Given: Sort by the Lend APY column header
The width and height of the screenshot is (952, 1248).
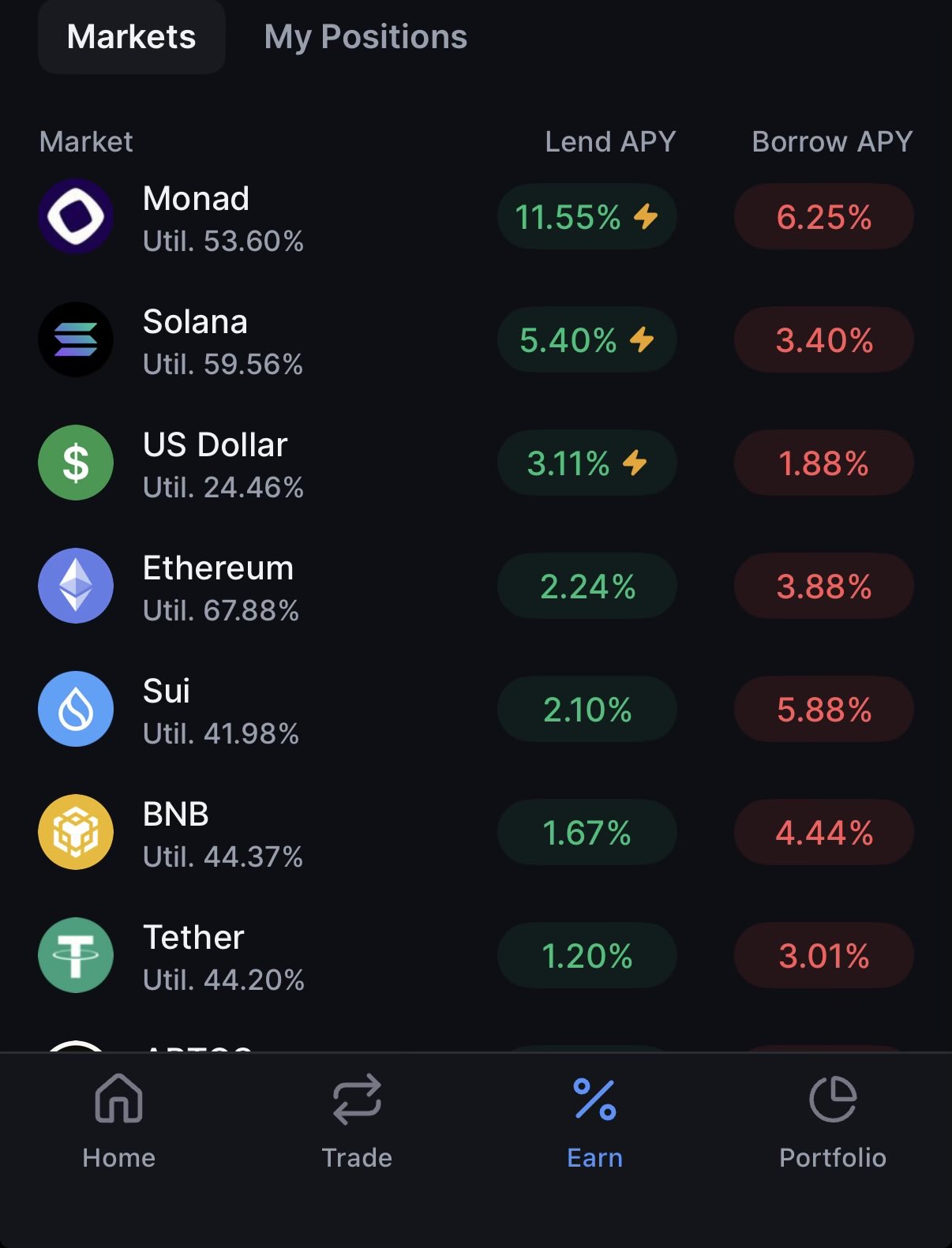Looking at the screenshot, I should click(610, 142).
